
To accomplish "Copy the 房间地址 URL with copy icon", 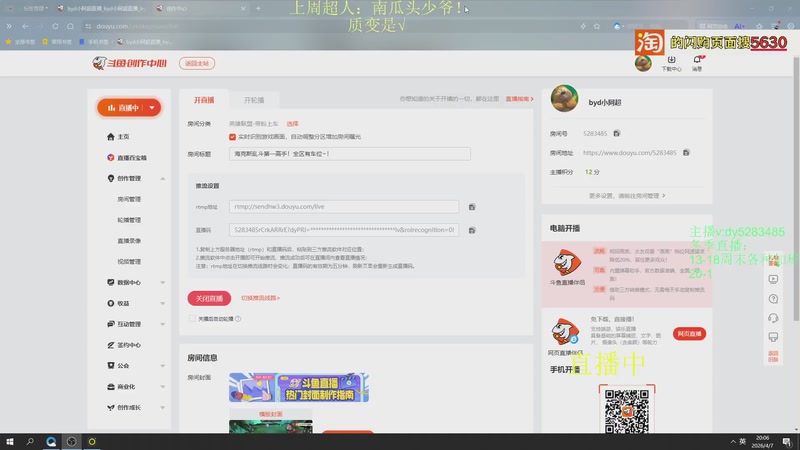I will point(686,152).
